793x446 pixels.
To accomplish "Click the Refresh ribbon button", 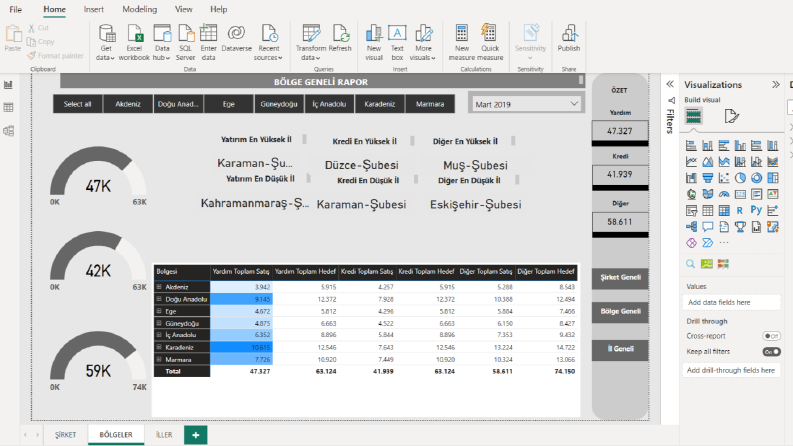I will [340, 38].
